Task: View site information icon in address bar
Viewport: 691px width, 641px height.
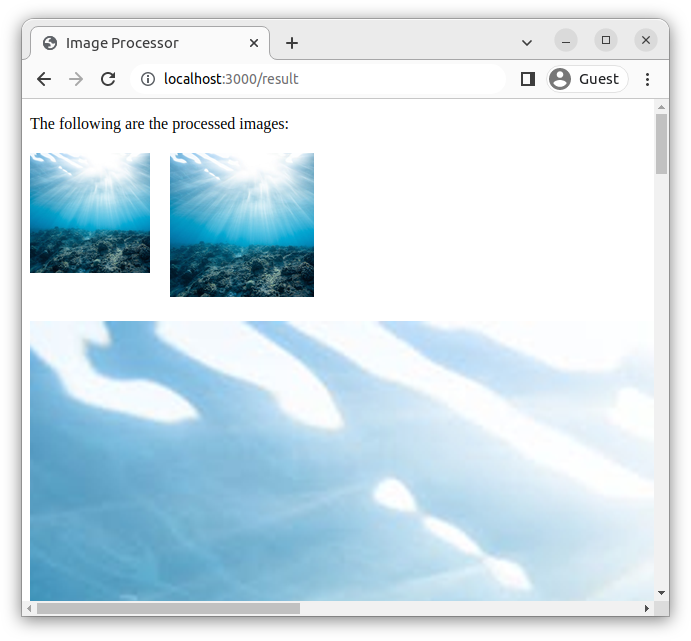Action: 148,79
